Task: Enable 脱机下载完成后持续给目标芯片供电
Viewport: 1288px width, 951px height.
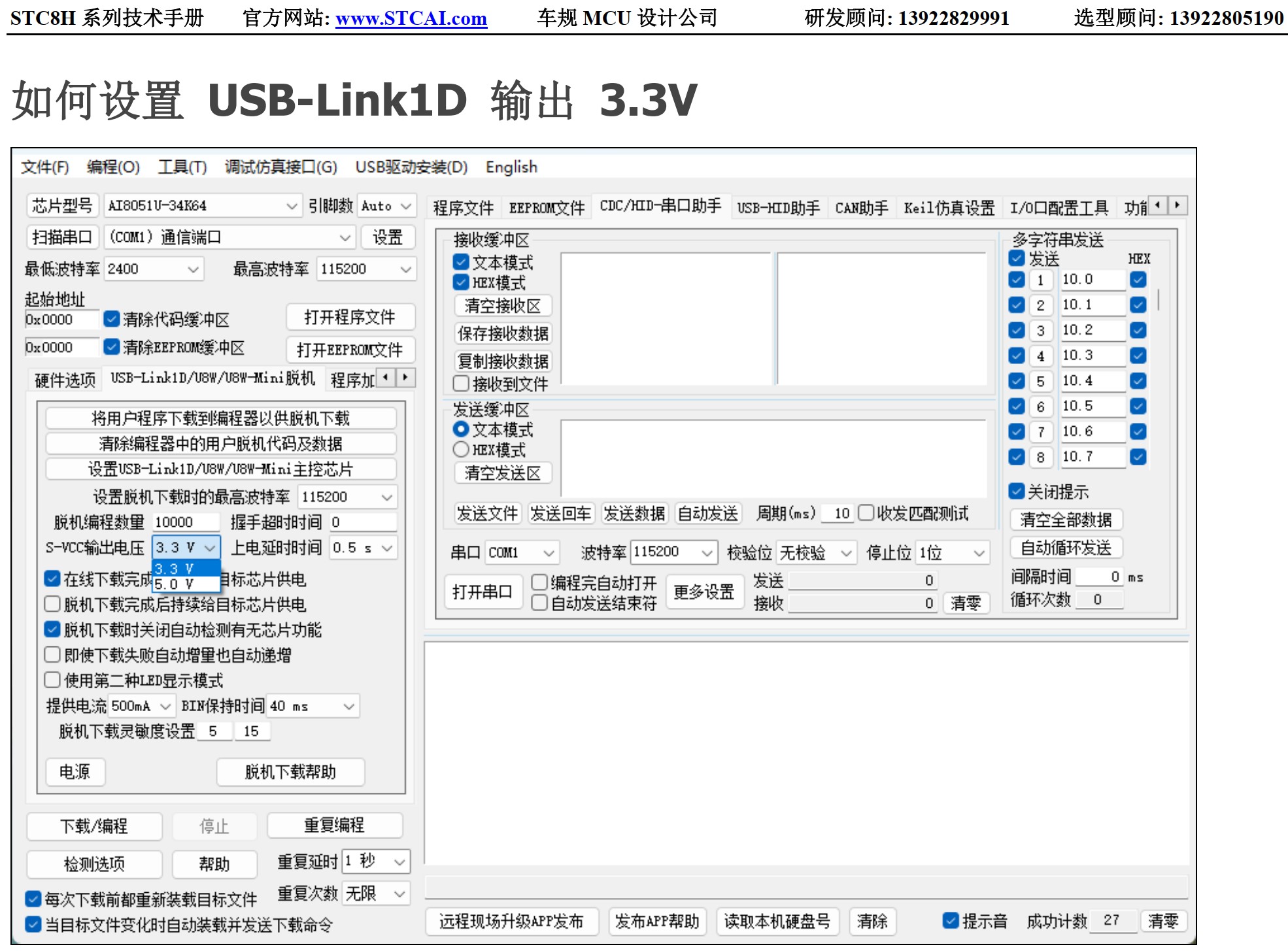Action: pos(52,604)
